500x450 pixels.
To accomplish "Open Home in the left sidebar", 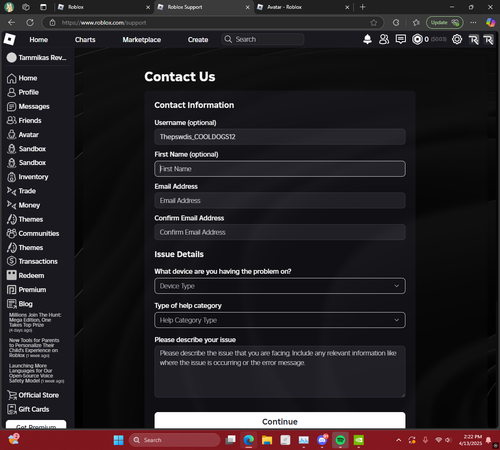I will (x=22, y=78).
